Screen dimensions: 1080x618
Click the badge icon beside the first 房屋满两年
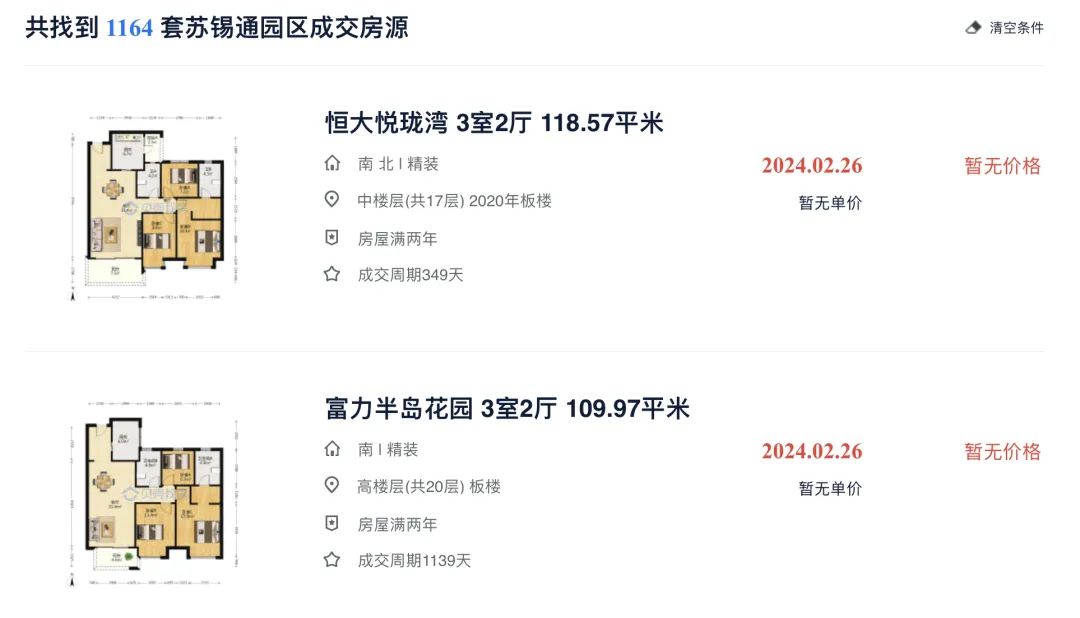tap(332, 238)
